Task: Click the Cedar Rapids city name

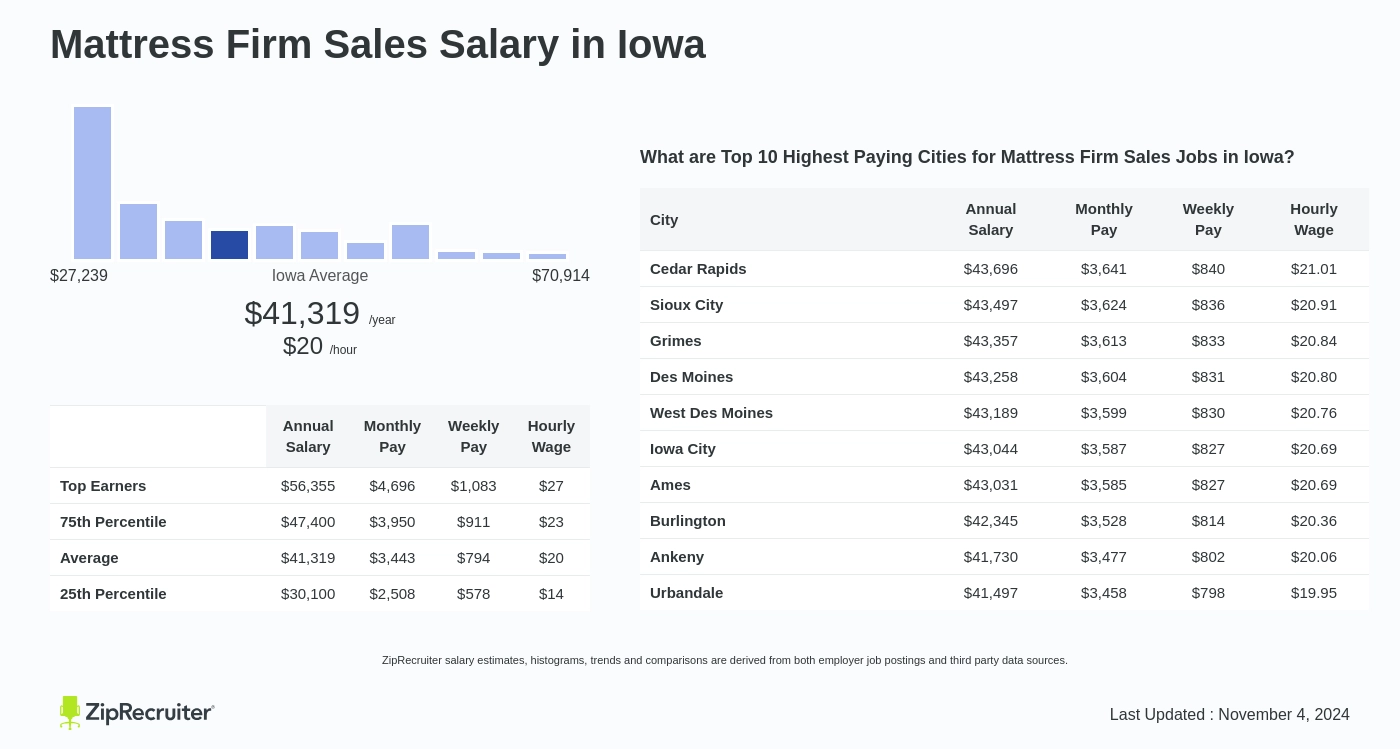Action: point(698,269)
